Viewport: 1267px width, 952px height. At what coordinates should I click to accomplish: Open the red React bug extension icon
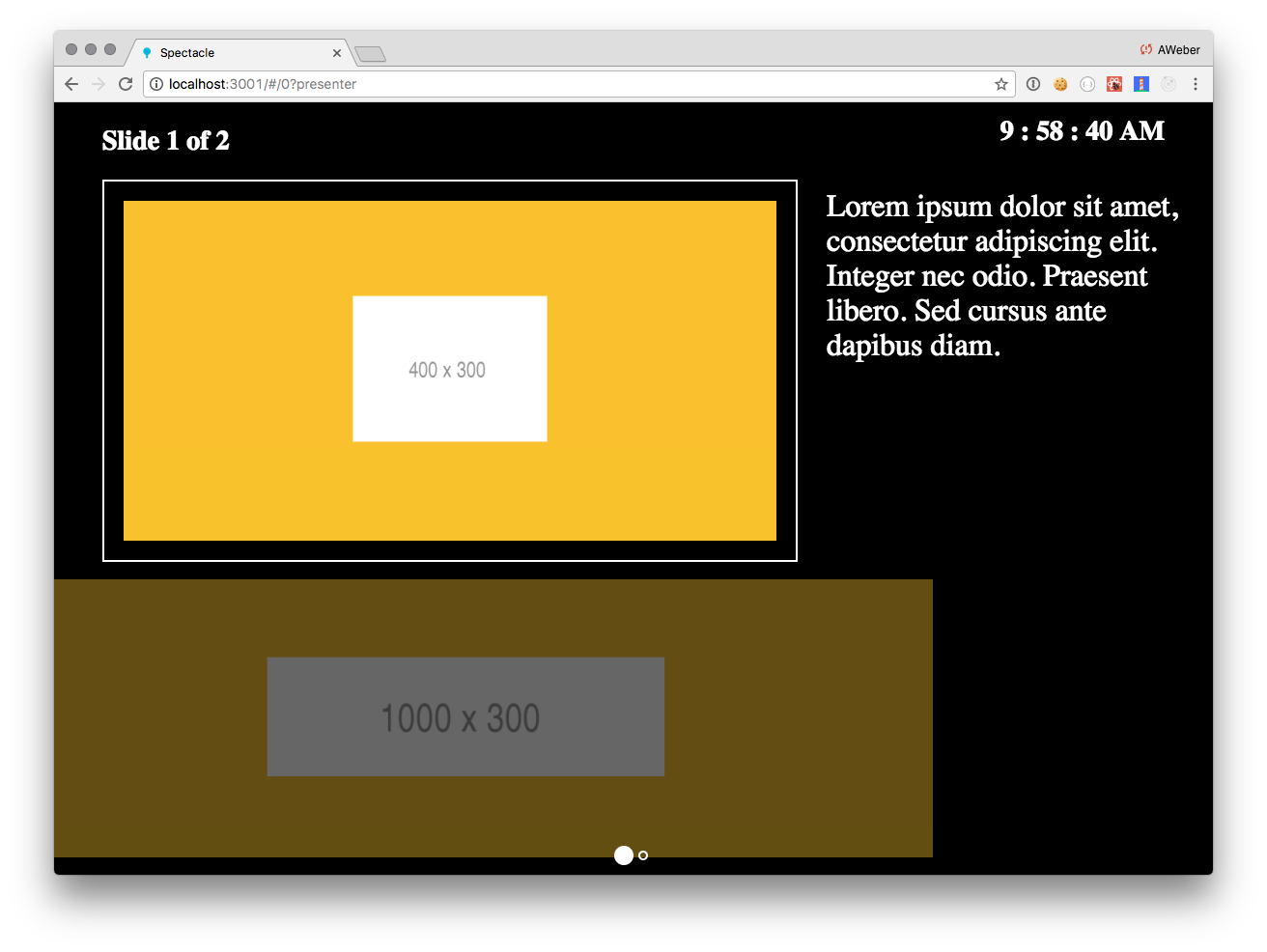[x=1114, y=84]
